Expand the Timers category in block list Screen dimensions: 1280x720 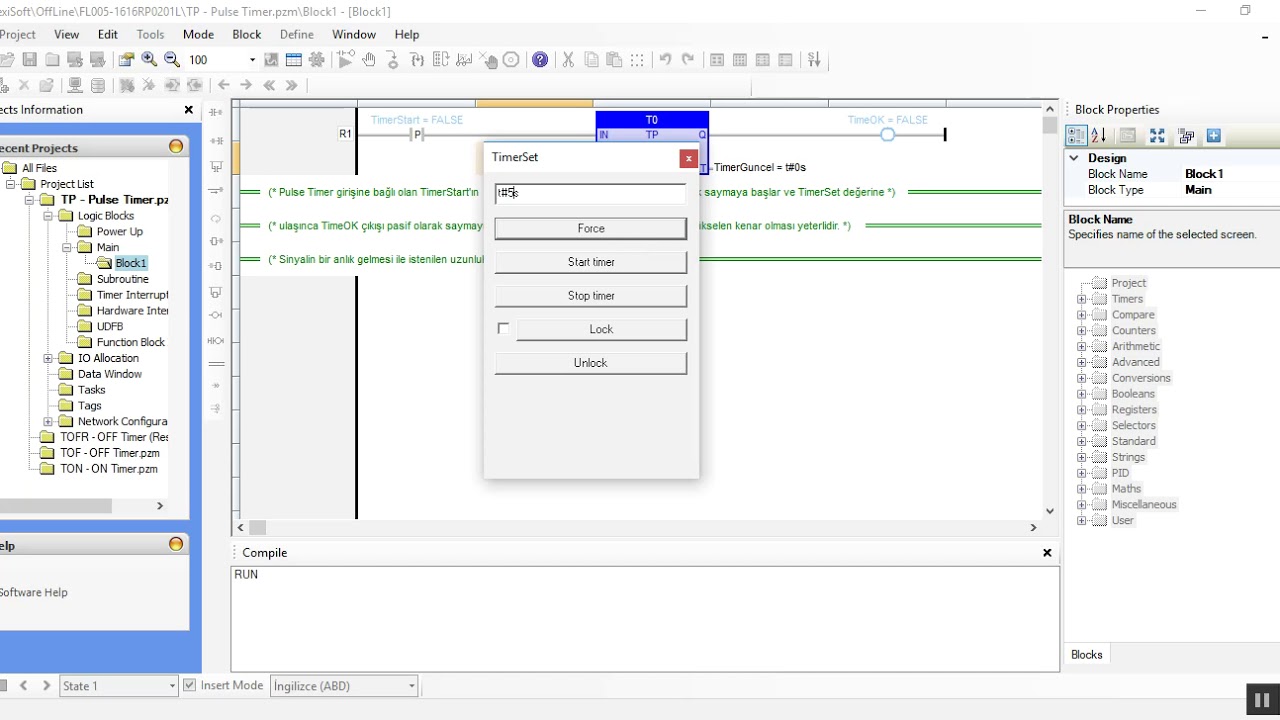(x=1081, y=299)
